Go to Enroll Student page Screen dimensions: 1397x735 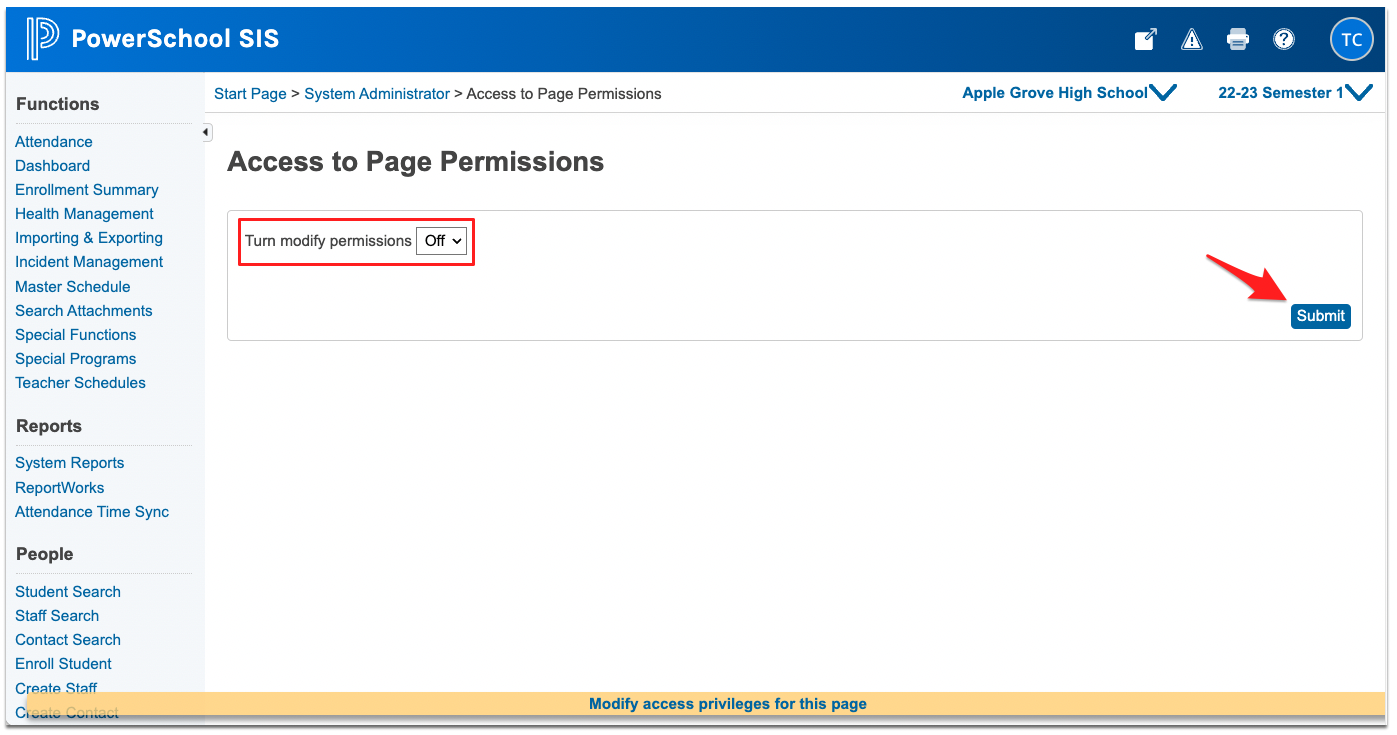63,663
